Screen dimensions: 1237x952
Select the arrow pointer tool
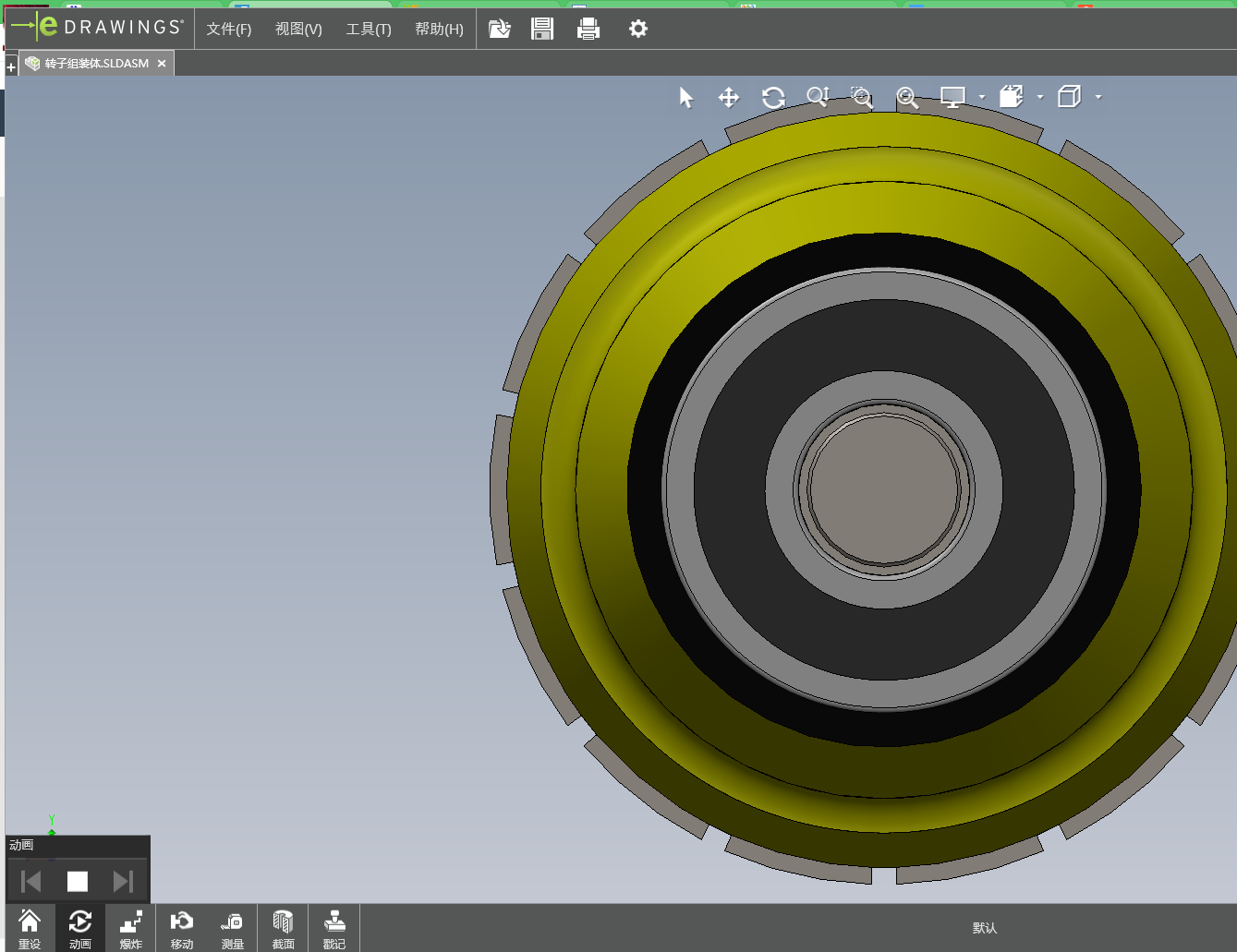(685, 98)
